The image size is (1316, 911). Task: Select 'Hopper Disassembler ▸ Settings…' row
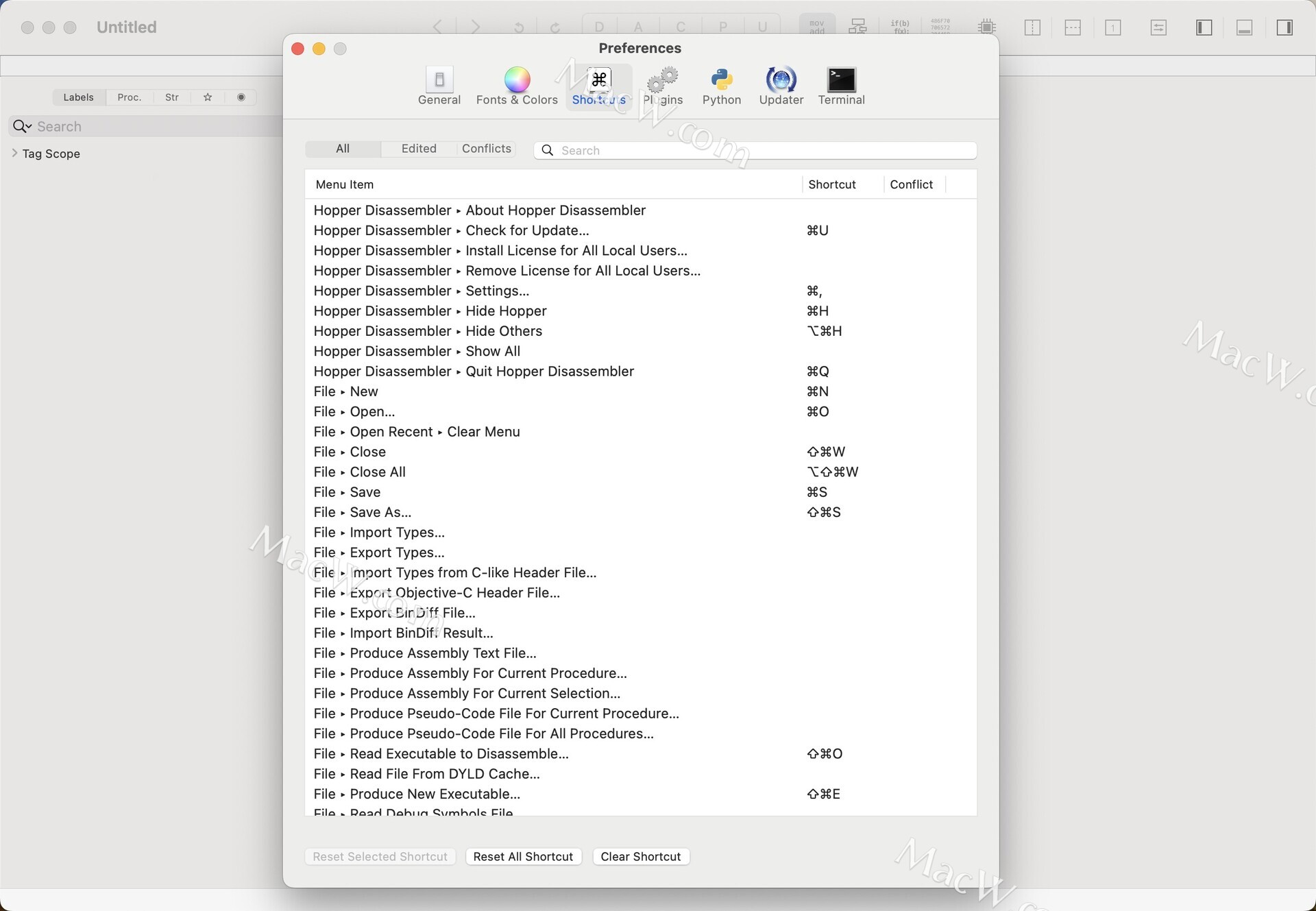[641, 291]
